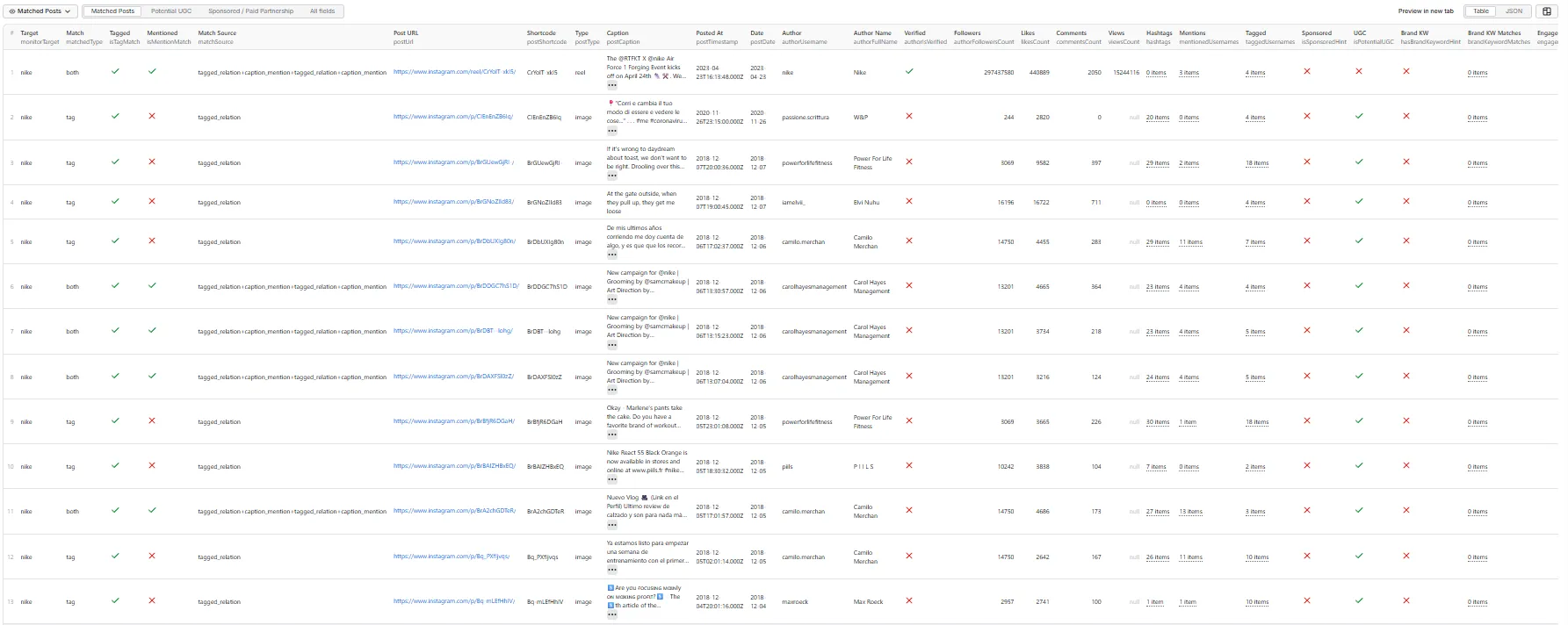Image resolution: width=1568 pixels, height=625 pixels.
Task: Click Brand KW red cross for pills post
Action: point(1406,465)
